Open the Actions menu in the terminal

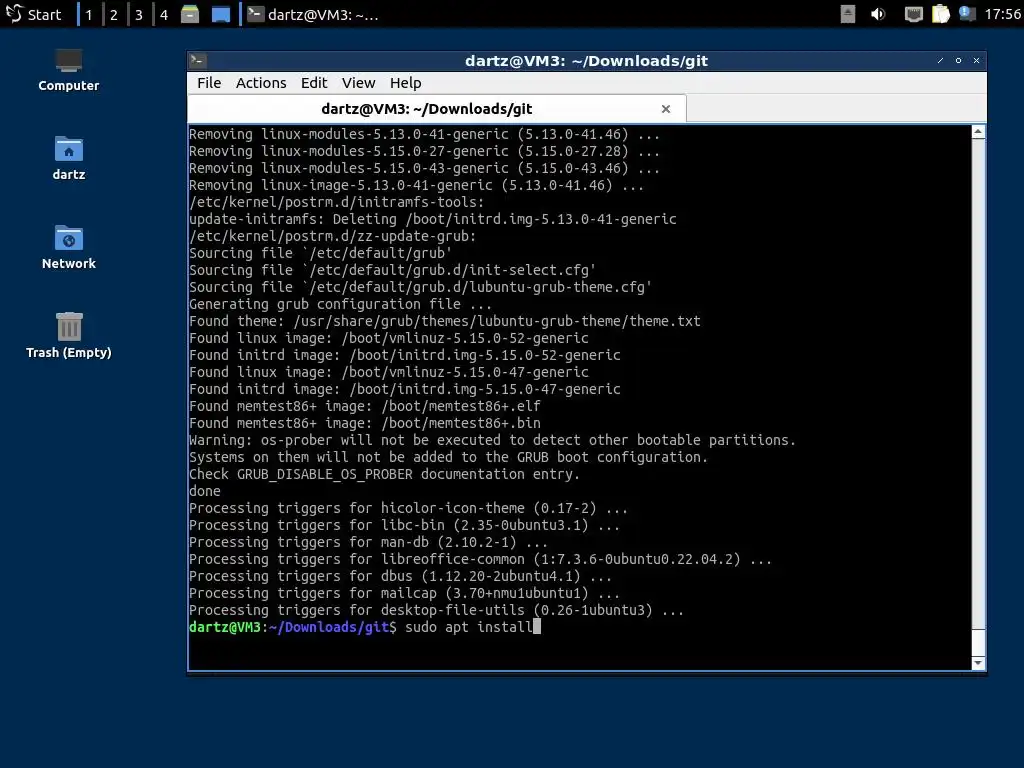coord(261,83)
